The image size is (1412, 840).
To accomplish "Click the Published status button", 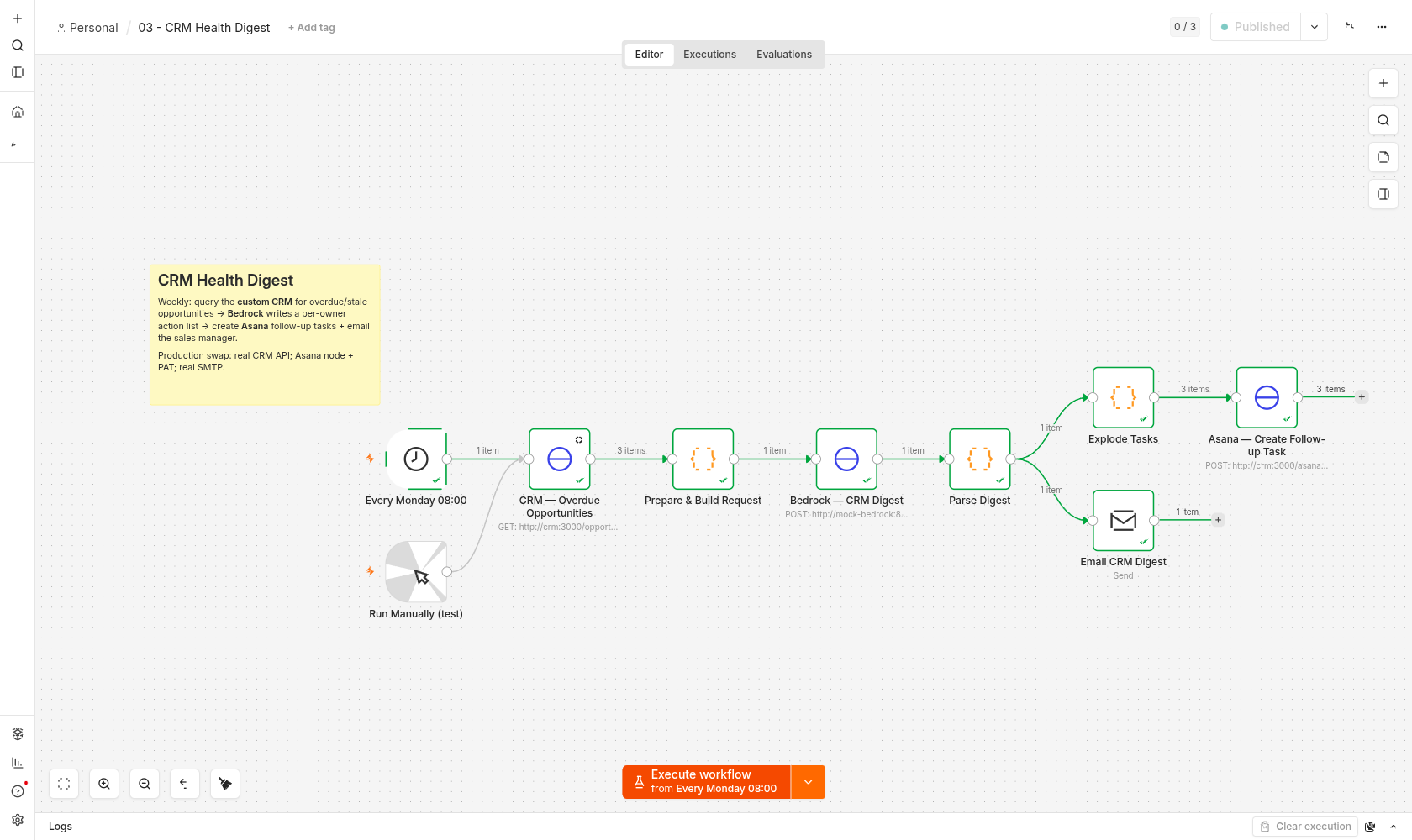I will [x=1256, y=27].
